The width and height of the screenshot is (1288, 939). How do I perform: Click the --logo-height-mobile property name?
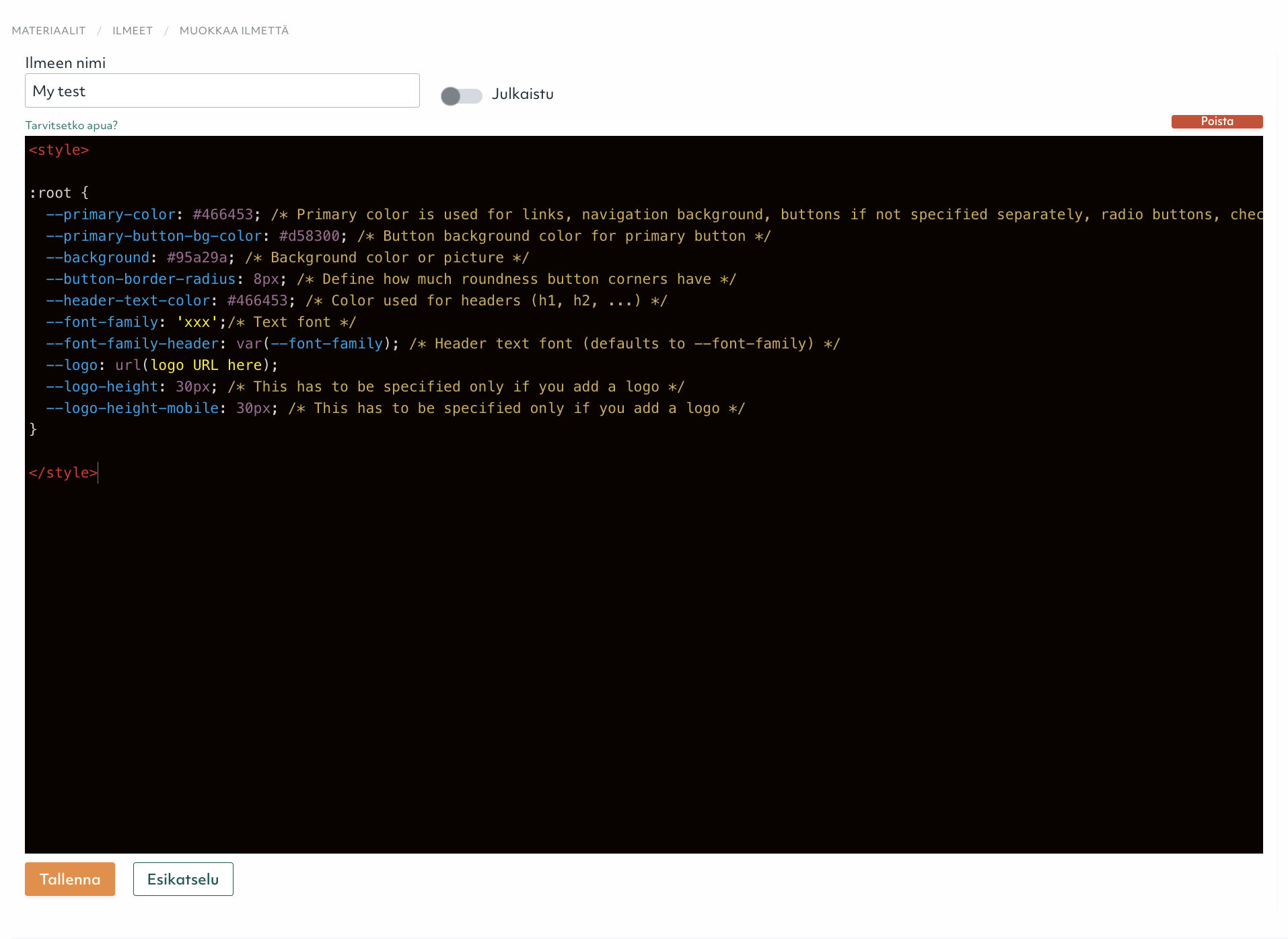132,408
